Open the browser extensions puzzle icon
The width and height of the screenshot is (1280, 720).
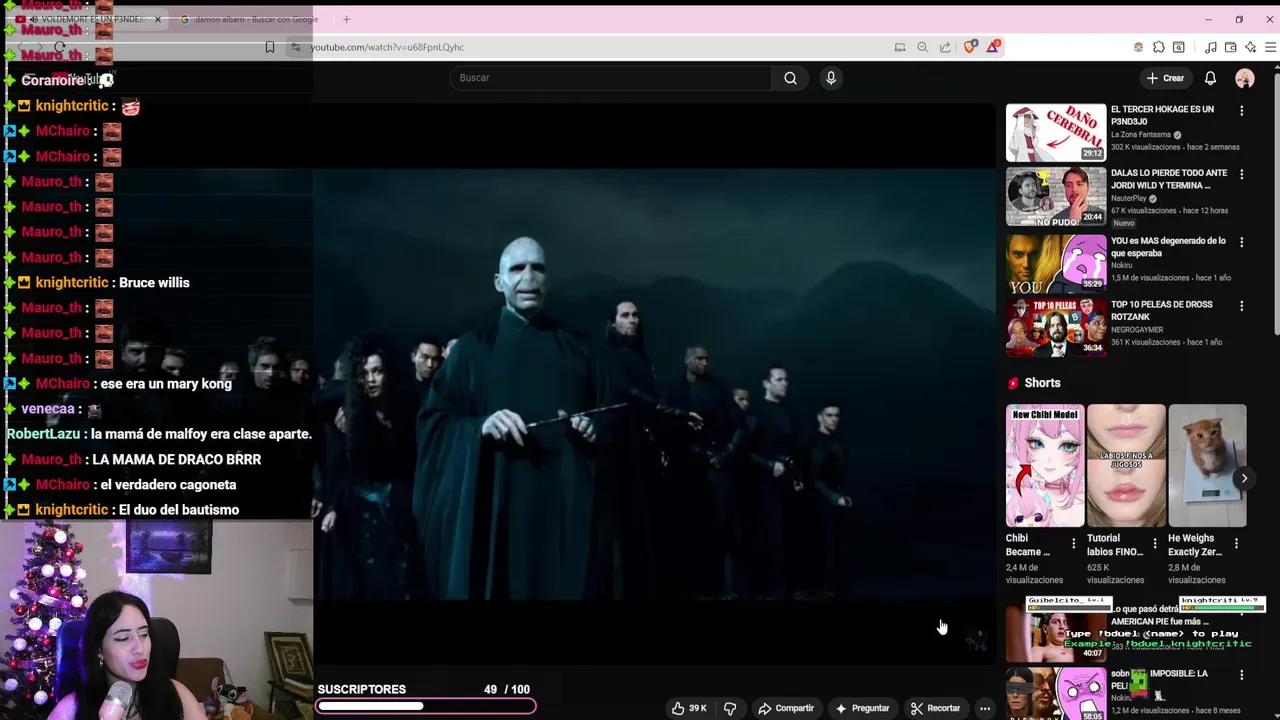click(x=1158, y=47)
